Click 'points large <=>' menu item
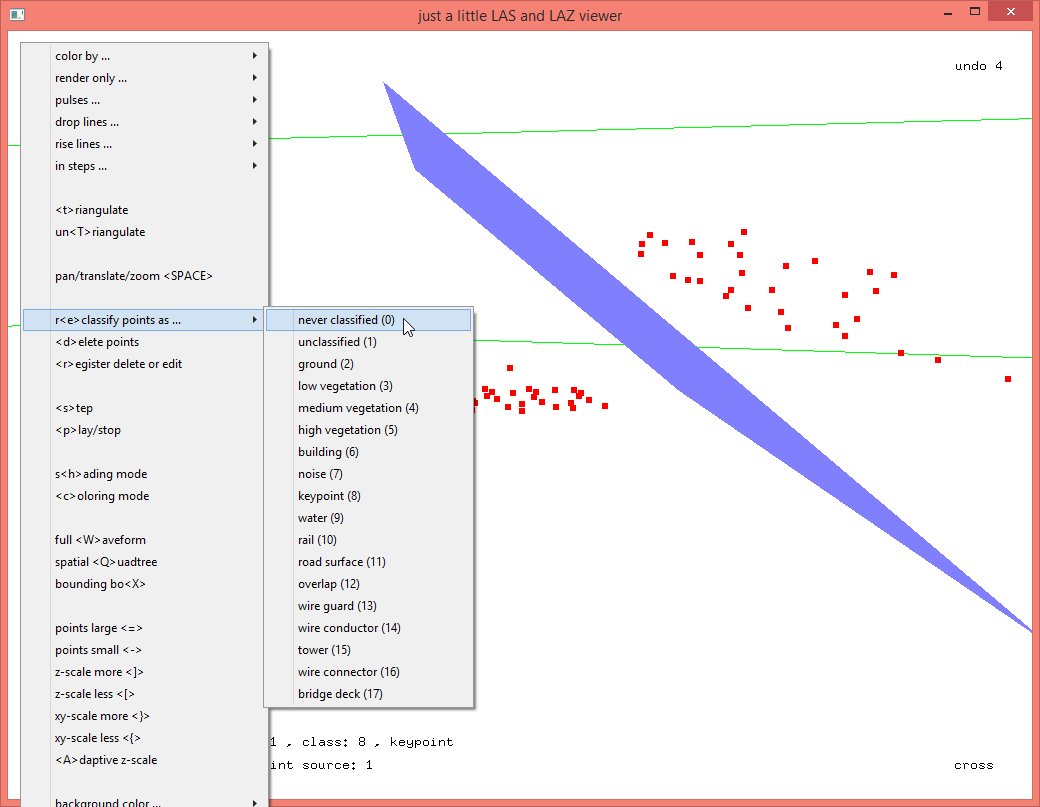 click(99, 628)
